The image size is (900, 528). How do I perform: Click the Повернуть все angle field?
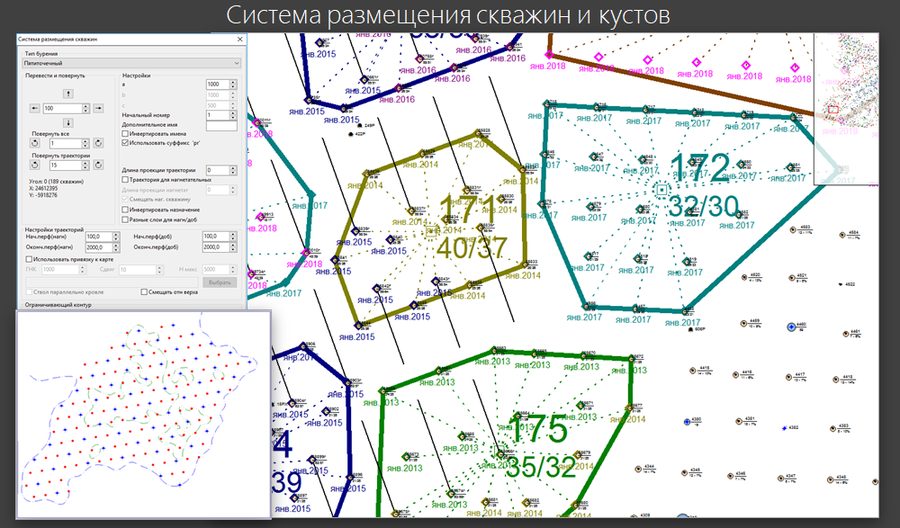(x=66, y=143)
